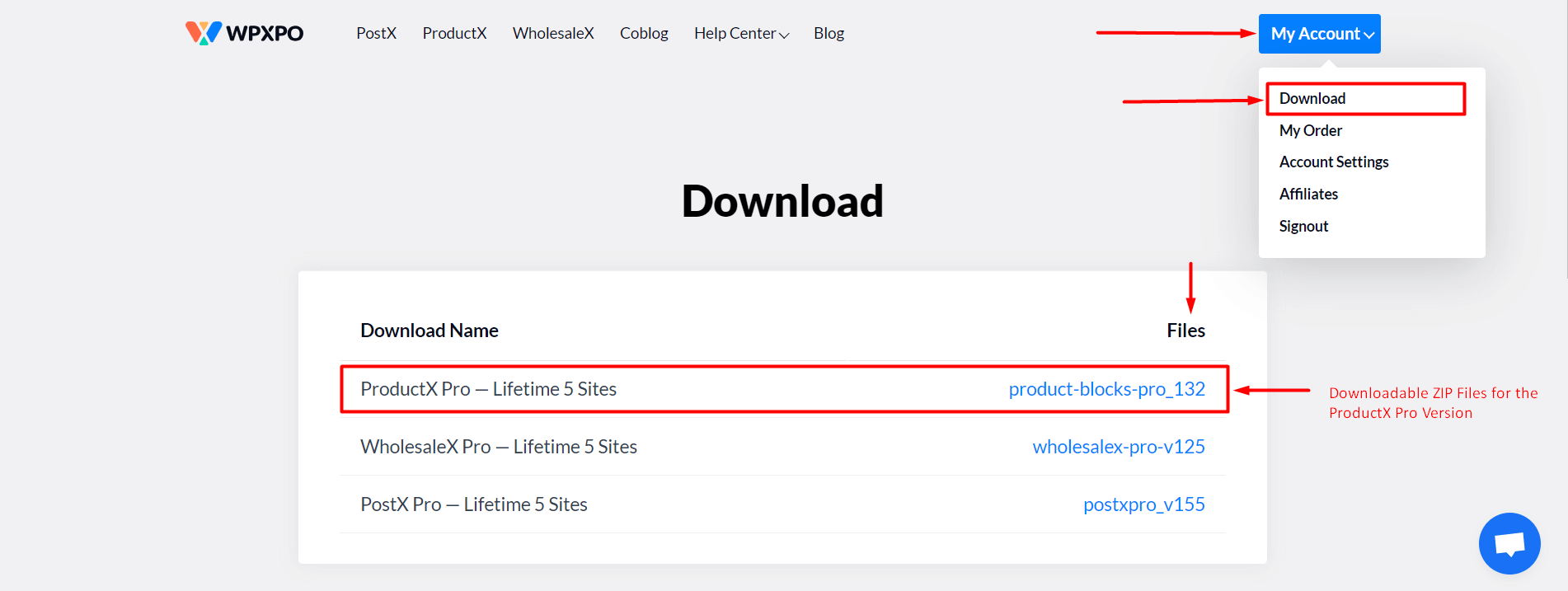Open Account Settings
Screen dimensions: 1568x591
(x=1334, y=162)
